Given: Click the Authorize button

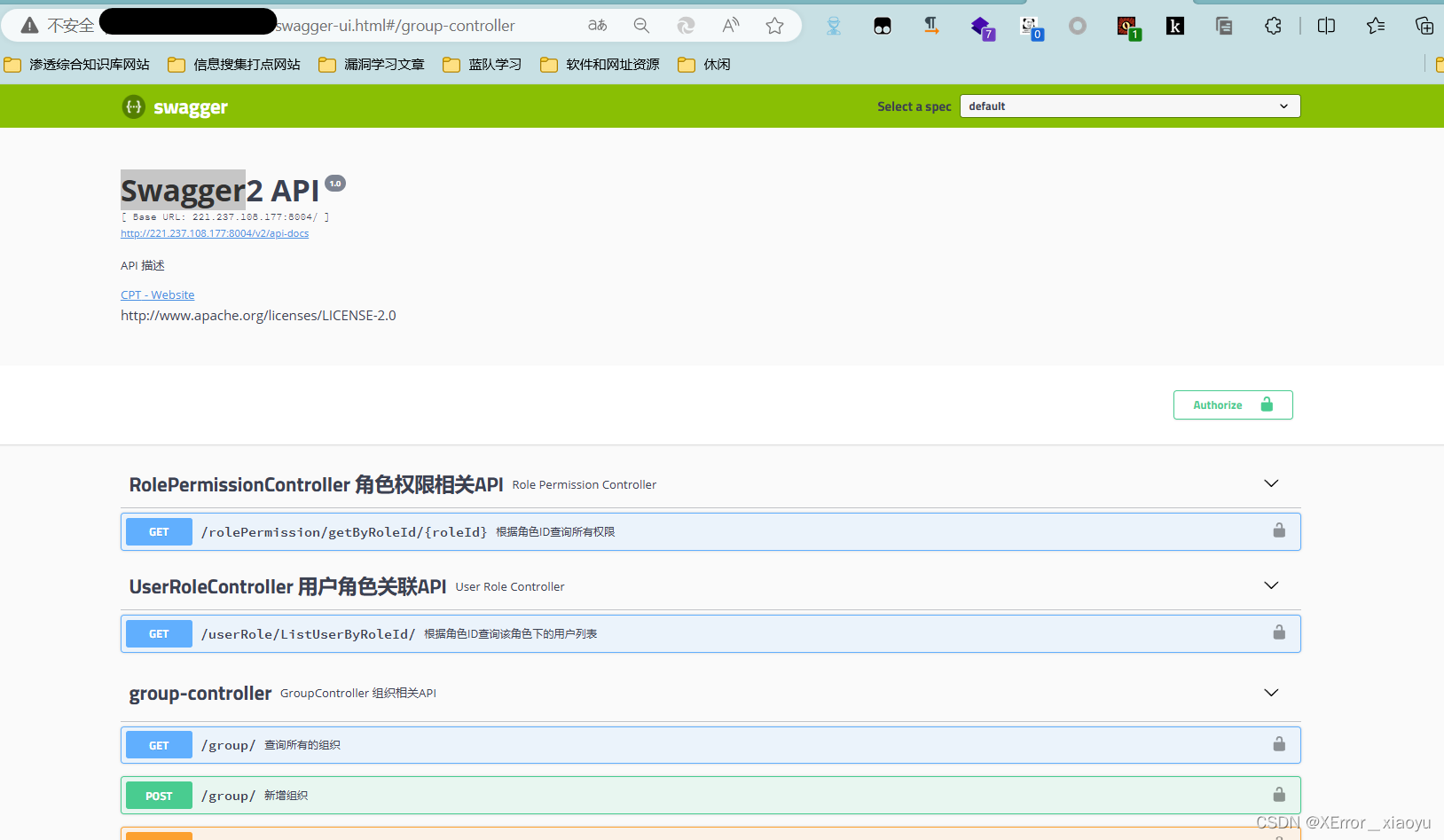Looking at the screenshot, I should [x=1233, y=404].
